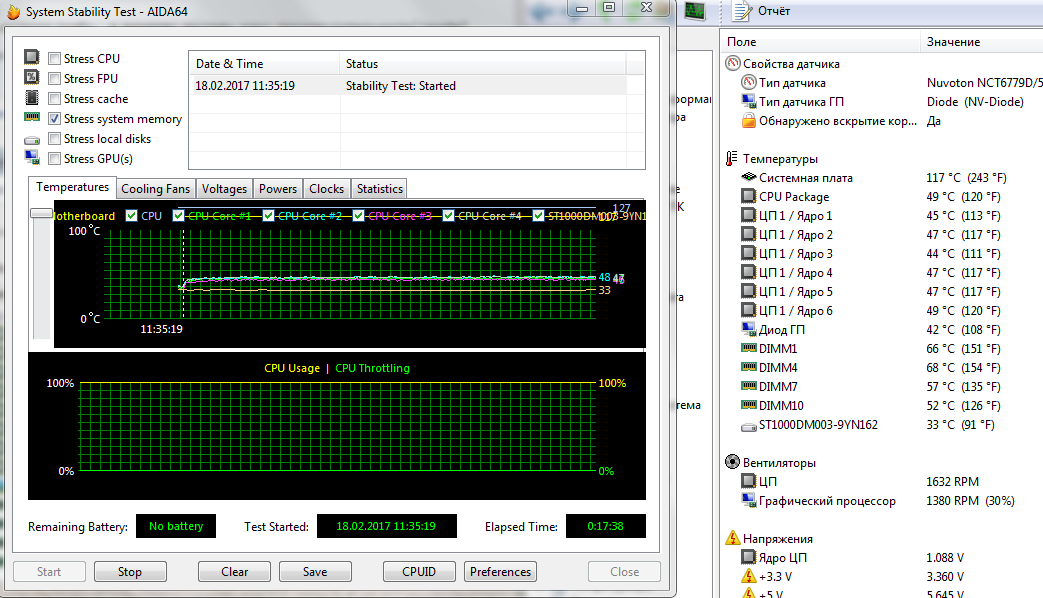Click the chip icon next to Ядро ЦП

click(749, 557)
